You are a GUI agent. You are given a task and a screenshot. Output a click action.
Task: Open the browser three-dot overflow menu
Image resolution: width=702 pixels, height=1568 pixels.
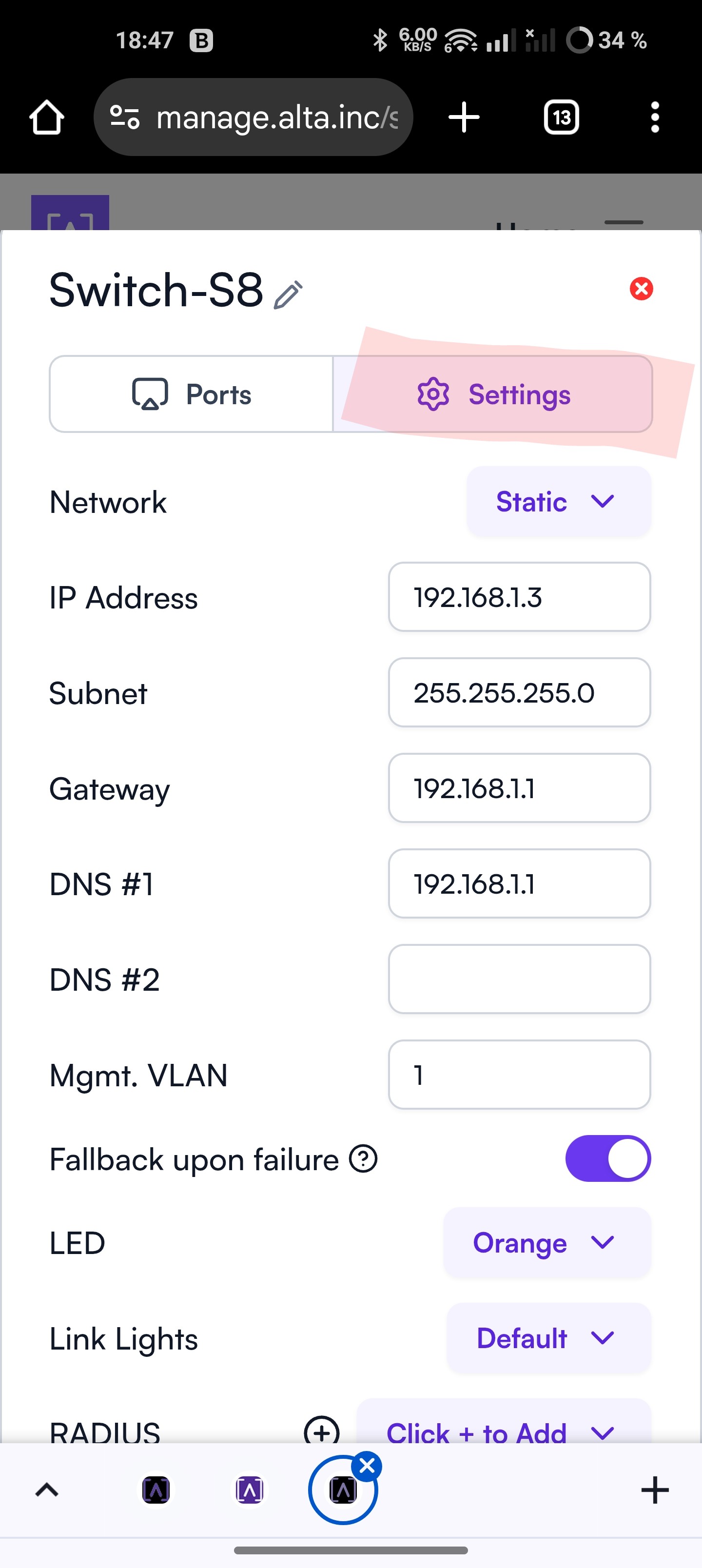click(x=655, y=117)
